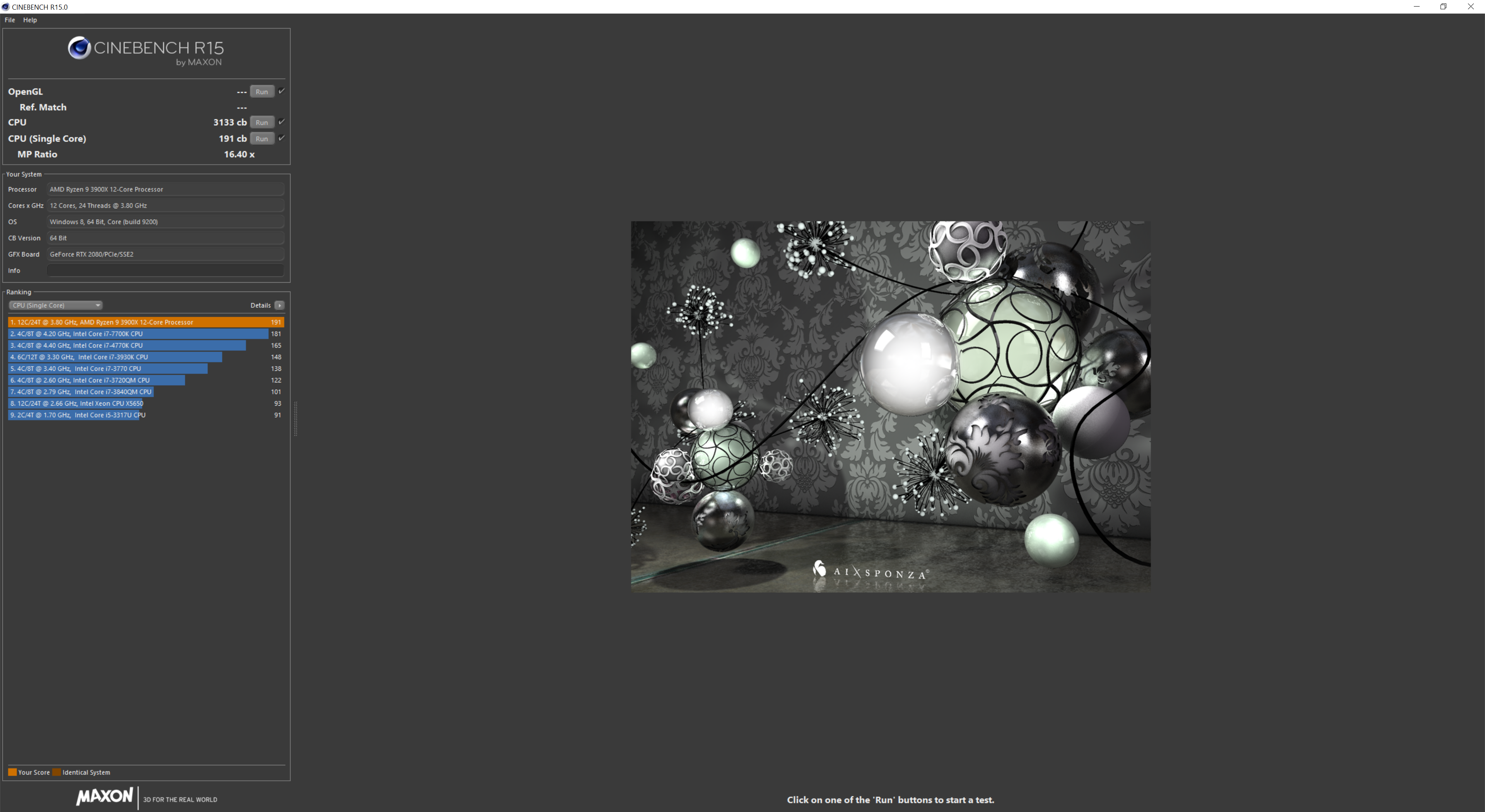Screen dimensions: 1485x812
Task: Click the Info text input field
Action: [166, 270]
